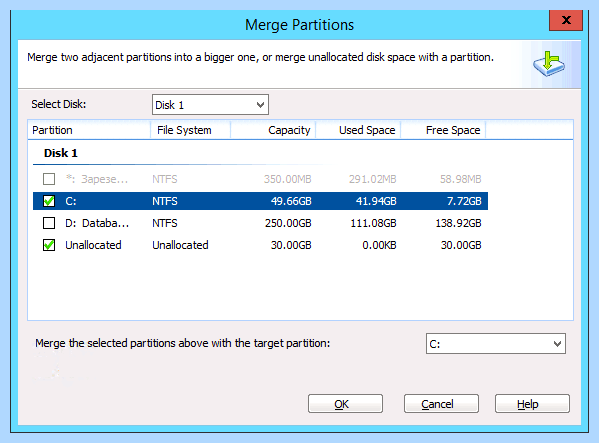Screen dimensions: 599x443
Task: Click the 111.08GB used space value
Action: tap(373, 223)
